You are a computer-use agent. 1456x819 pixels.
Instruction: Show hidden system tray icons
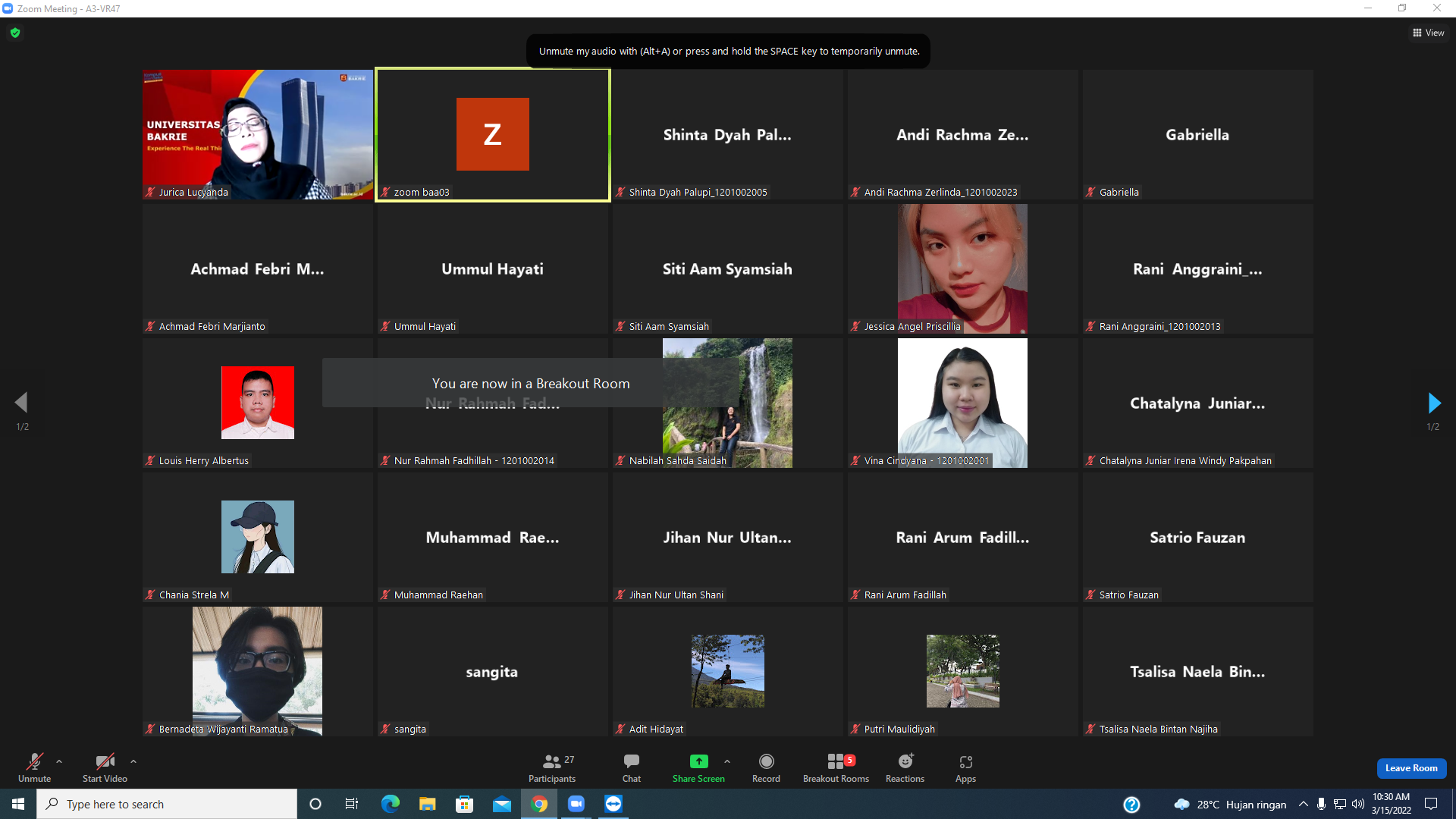click(x=1304, y=804)
